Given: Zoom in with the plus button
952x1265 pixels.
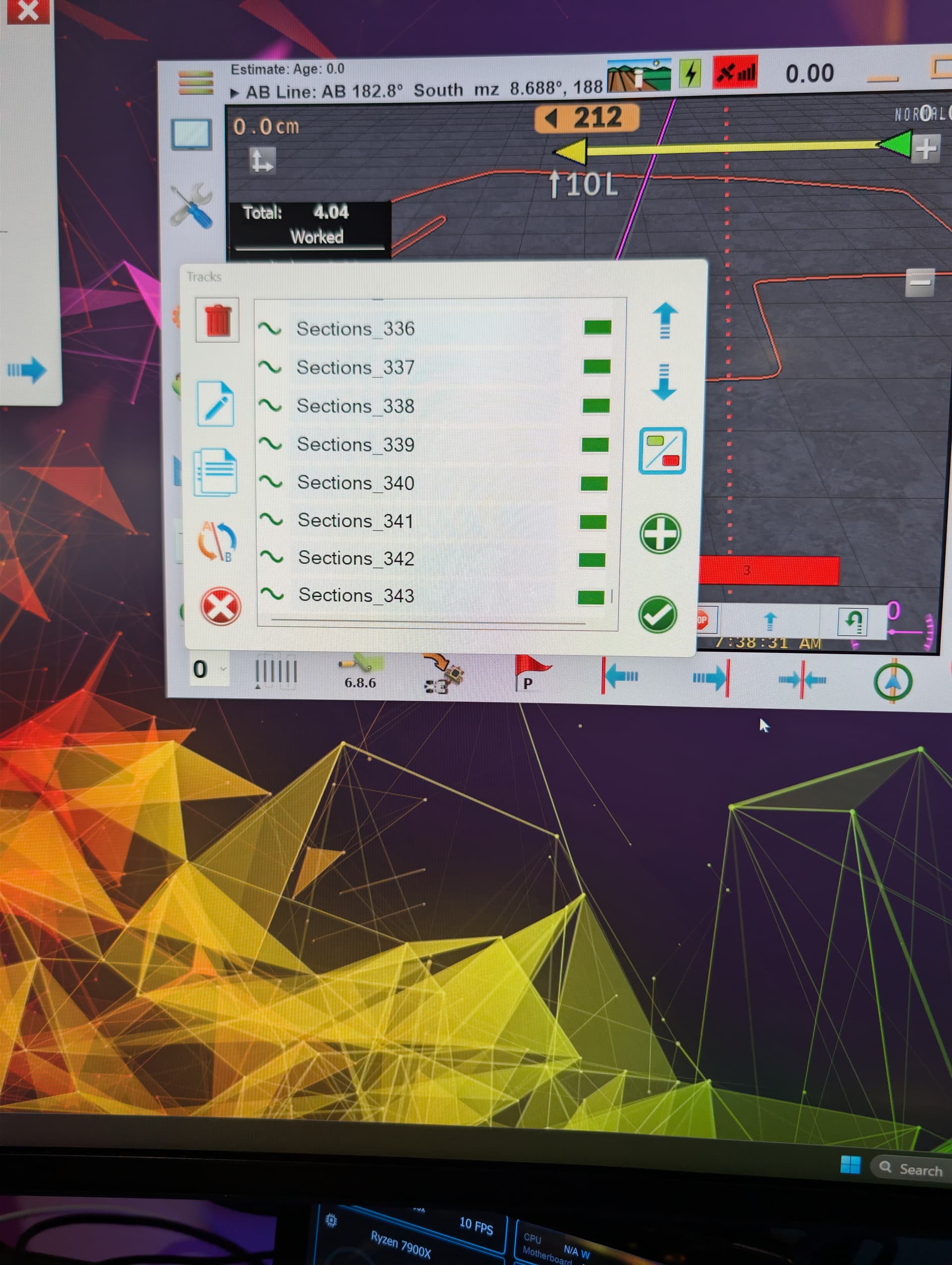Looking at the screenshot, I should [926, 149].
